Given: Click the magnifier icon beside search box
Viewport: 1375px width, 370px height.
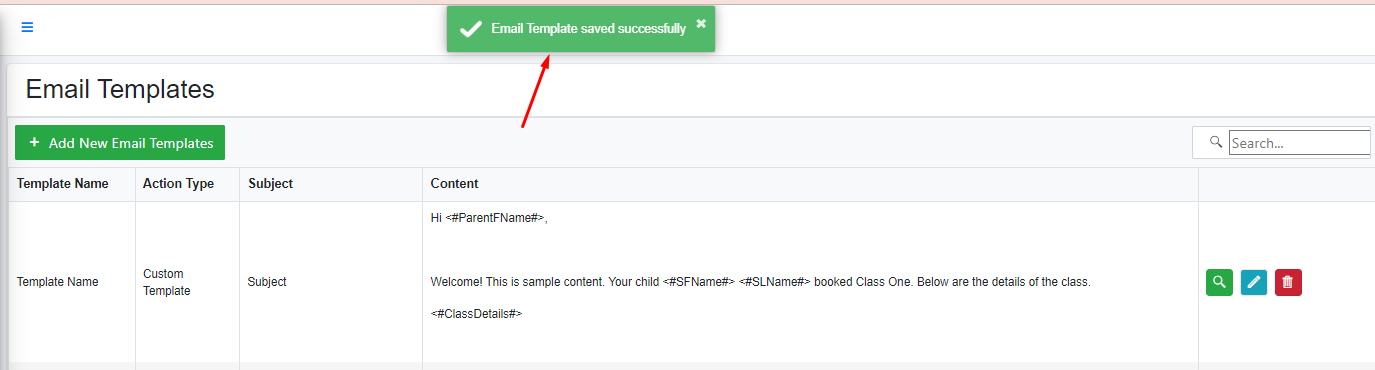Looking at the screenshot, I should point(1216,142).
